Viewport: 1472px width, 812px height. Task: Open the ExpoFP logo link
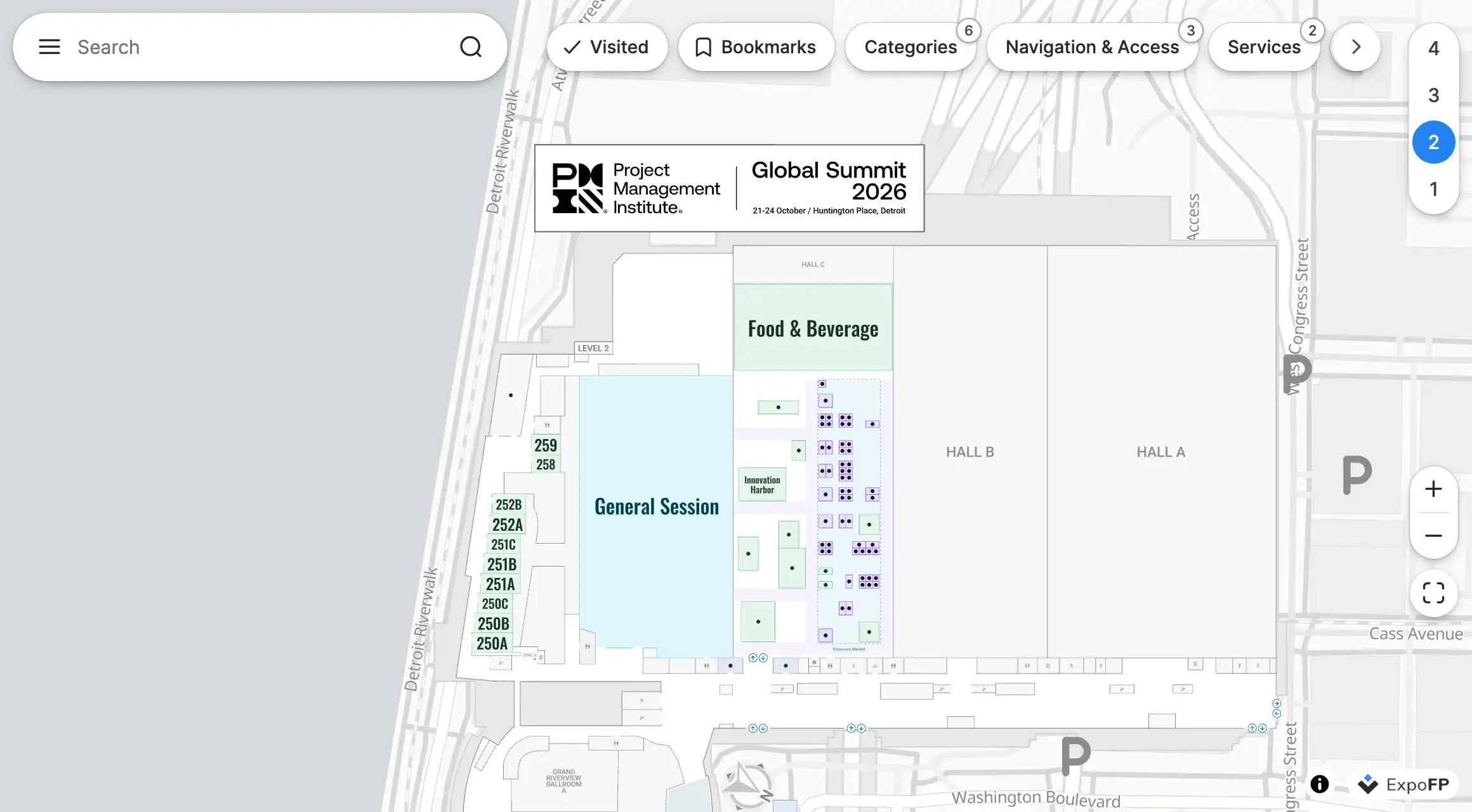pos(1403,785)
